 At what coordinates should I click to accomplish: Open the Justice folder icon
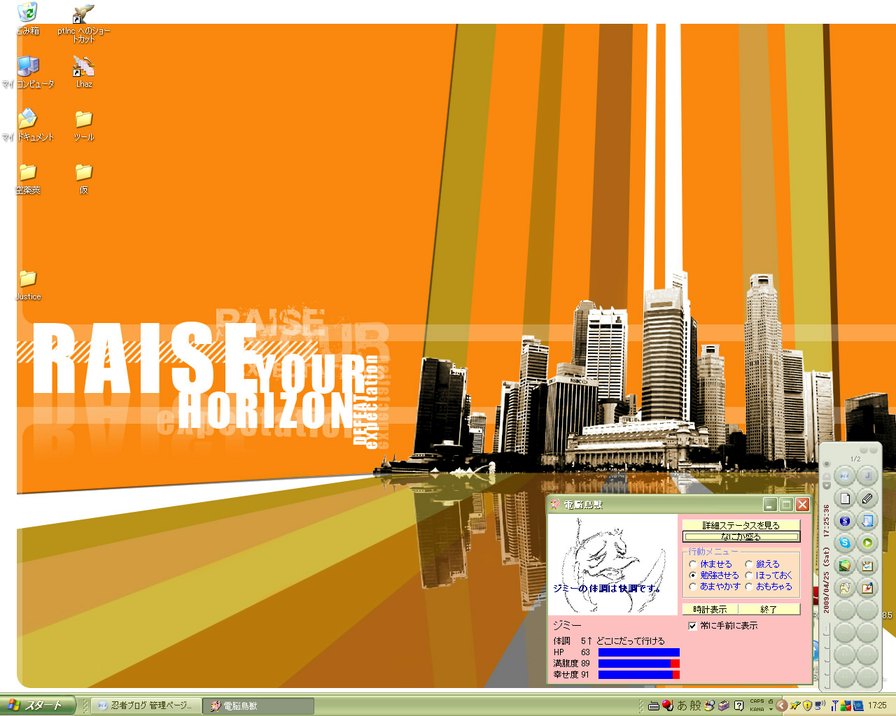(x=27, y=285)
